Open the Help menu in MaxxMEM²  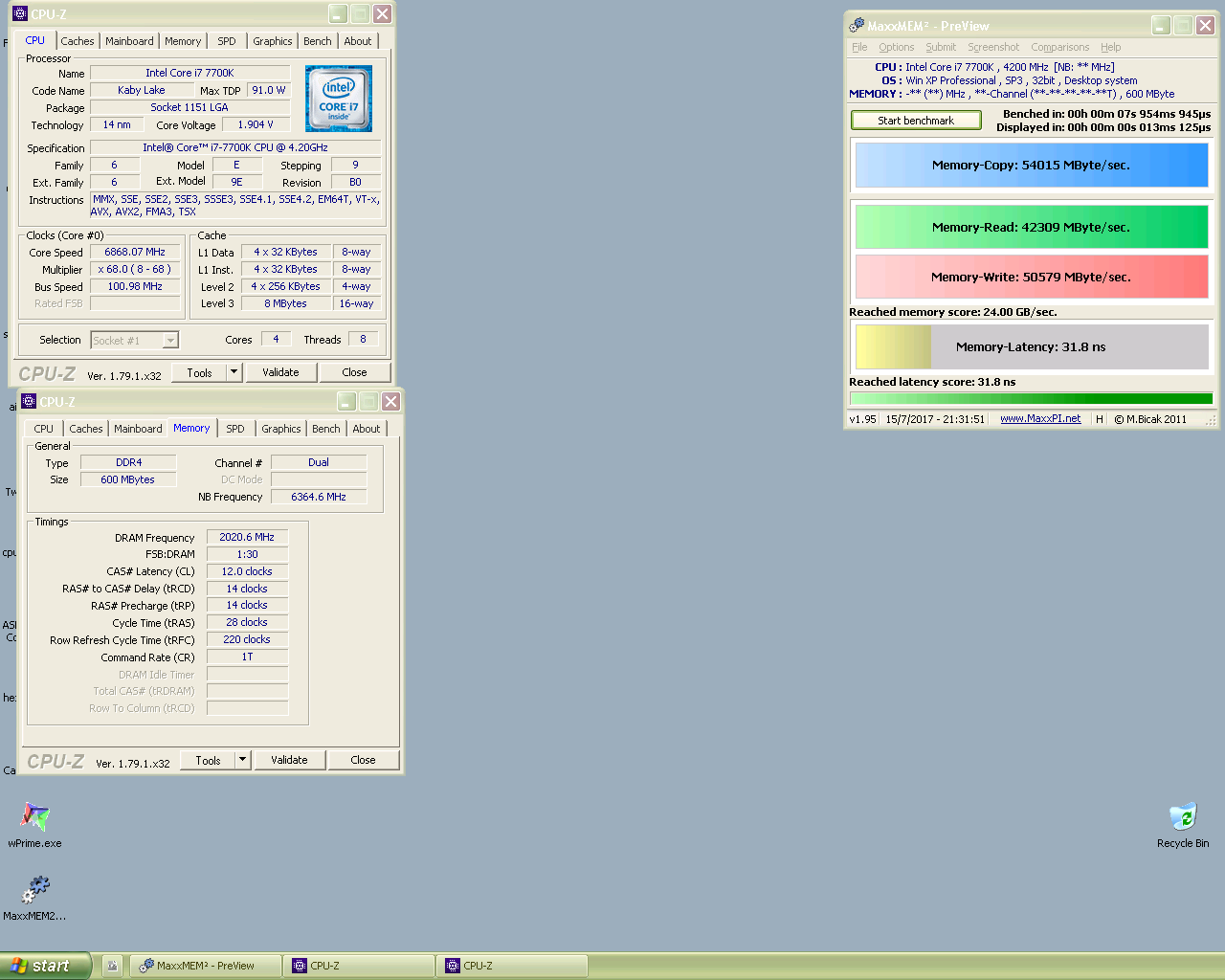pyautogui.click(x=1111, y=47)
